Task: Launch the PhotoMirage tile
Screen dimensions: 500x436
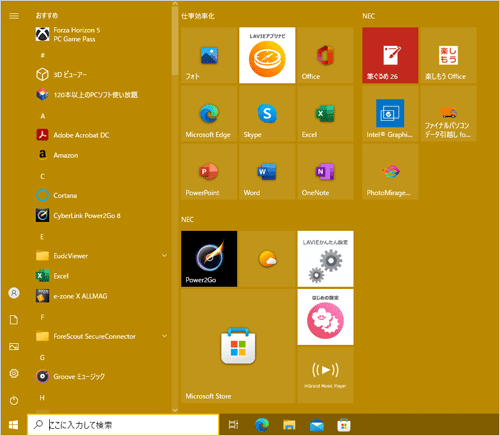Action: [390, 172]
